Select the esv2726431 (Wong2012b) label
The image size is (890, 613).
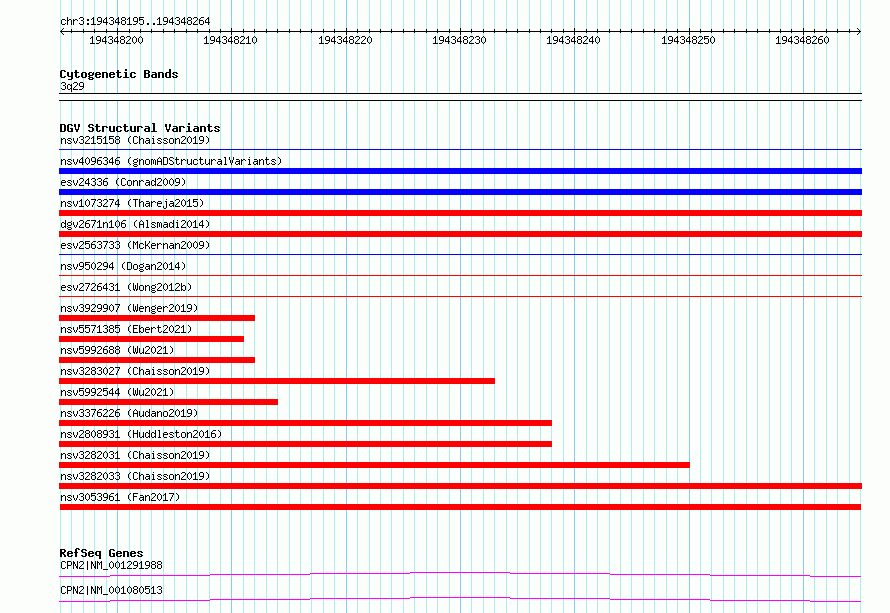coord(126,287)
